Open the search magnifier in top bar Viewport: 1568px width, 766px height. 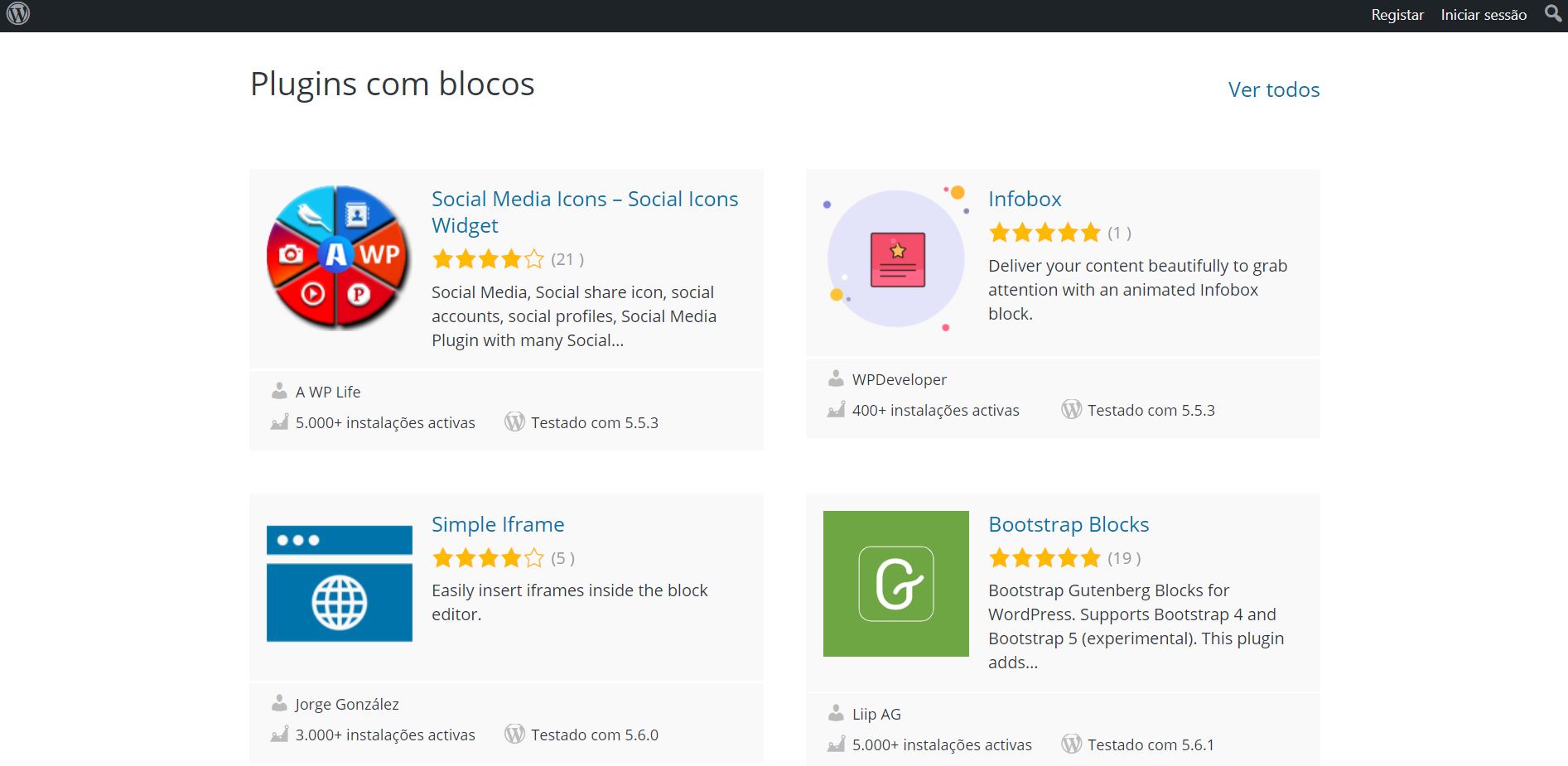click(1553, 14)
